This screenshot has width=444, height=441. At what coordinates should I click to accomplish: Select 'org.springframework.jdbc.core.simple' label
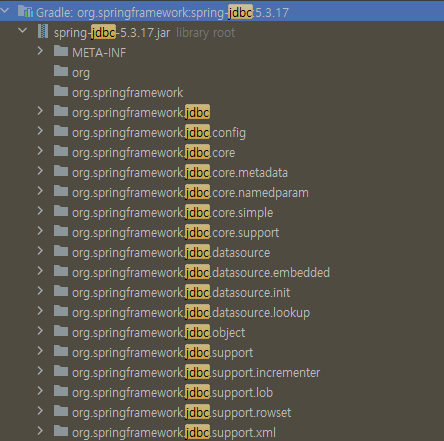pos(173,213)
